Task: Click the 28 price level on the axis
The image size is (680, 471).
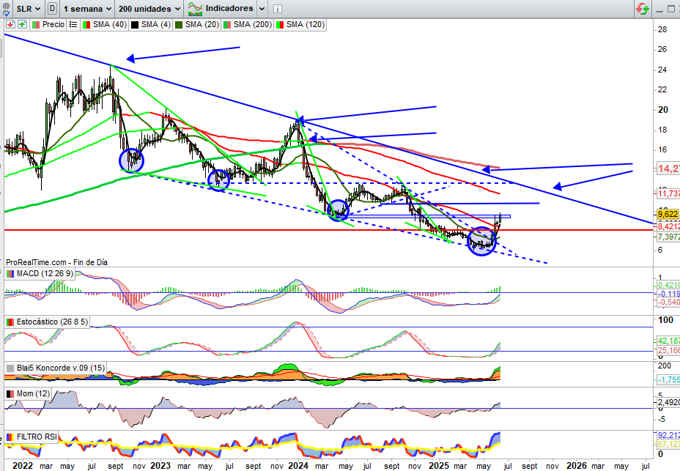Action: (x=662, y=29)
